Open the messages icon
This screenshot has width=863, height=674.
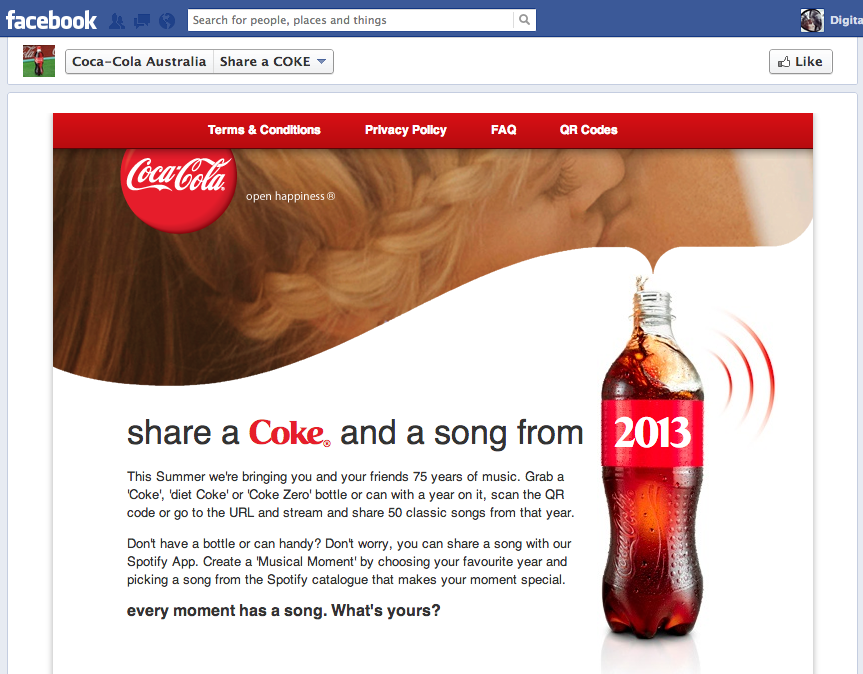coord(142,20)
